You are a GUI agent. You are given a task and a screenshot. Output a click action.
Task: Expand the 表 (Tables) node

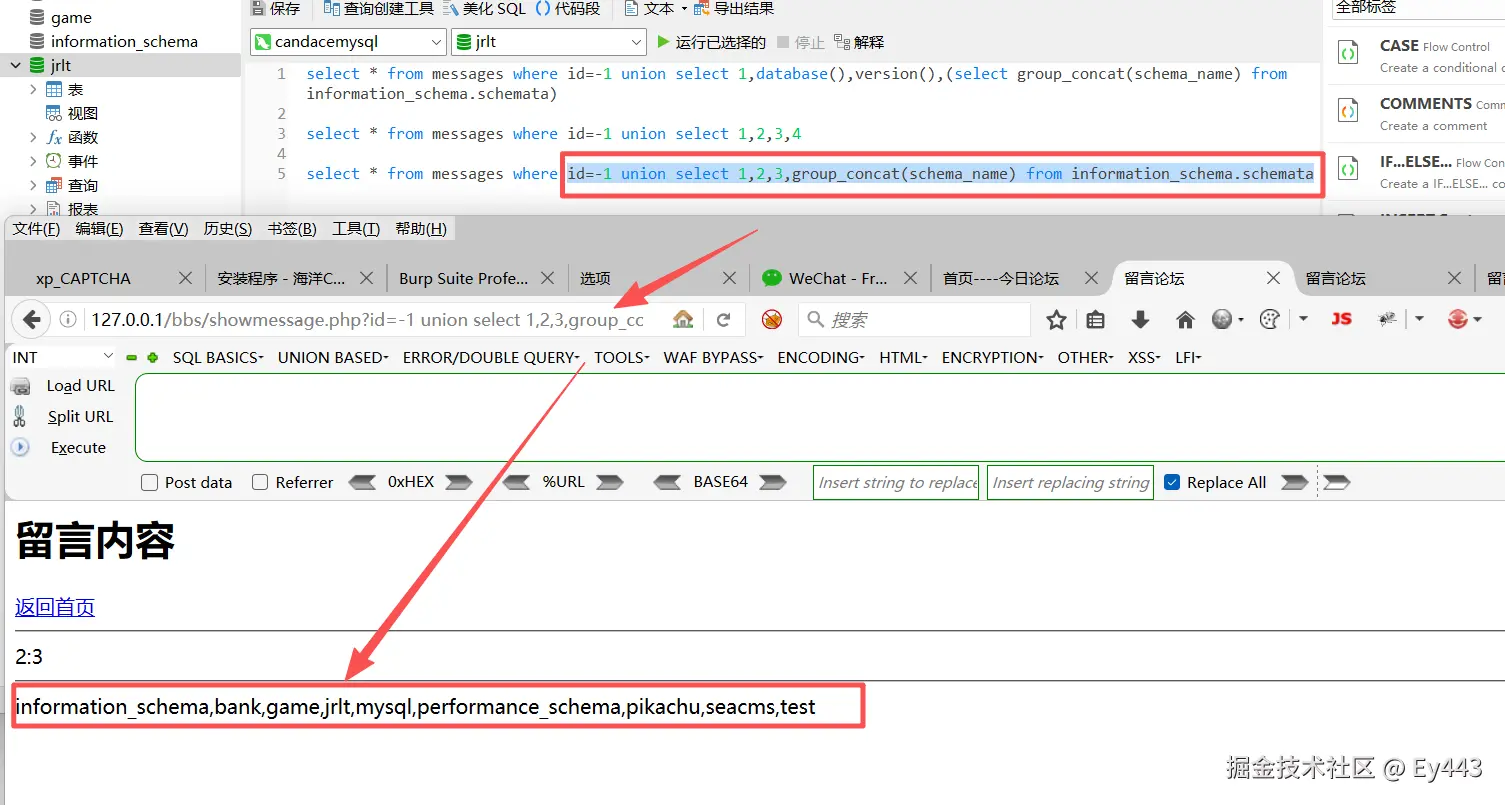pos(33,89)
